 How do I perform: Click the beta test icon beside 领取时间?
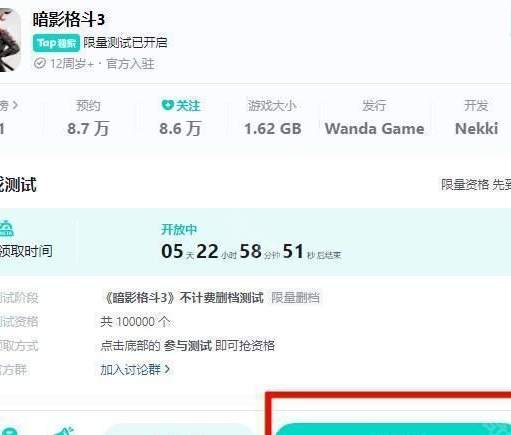(6, 228)
